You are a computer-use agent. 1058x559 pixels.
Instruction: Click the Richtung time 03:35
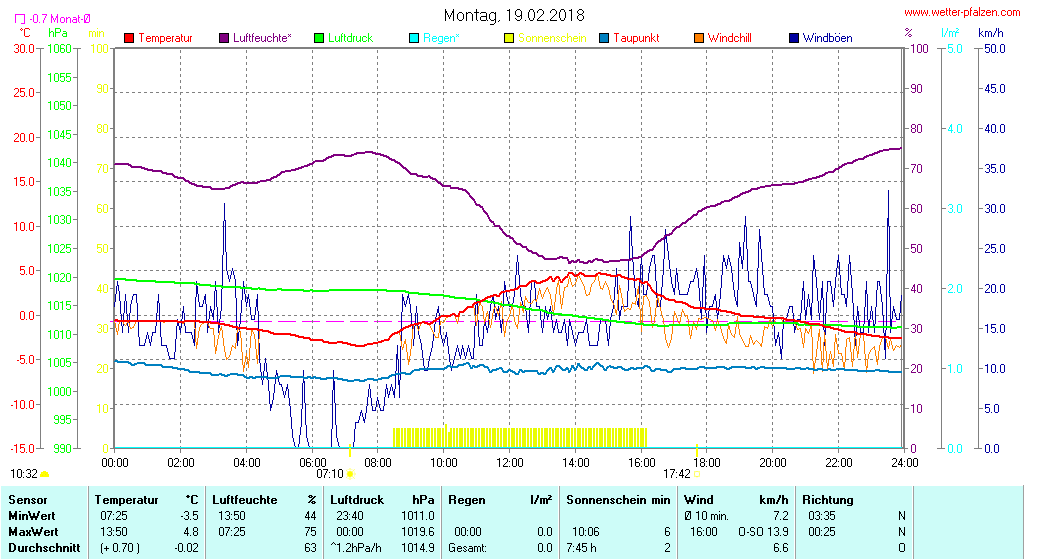[x=822, y=516]
